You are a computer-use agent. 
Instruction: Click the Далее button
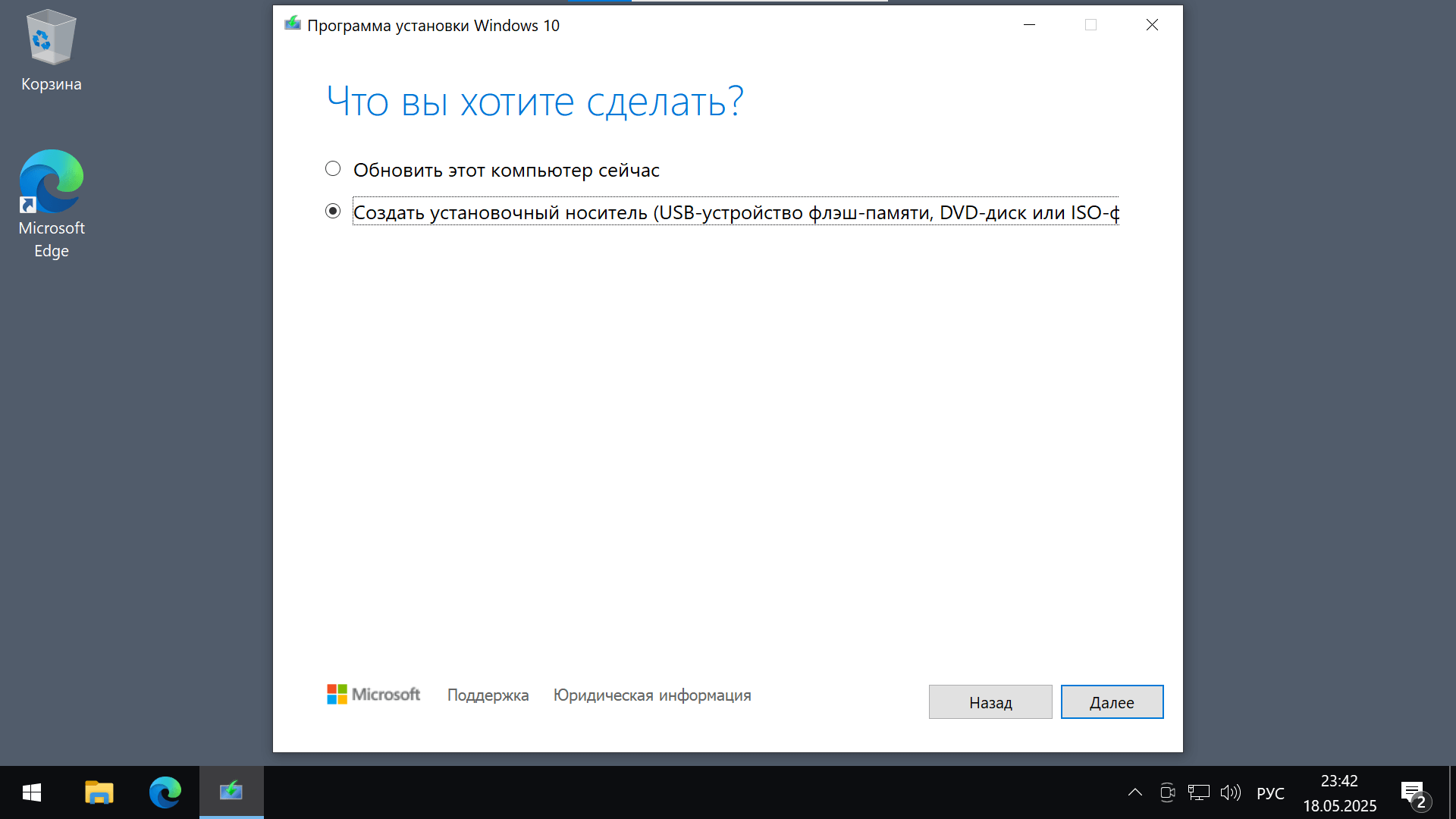pos(1112,702)
